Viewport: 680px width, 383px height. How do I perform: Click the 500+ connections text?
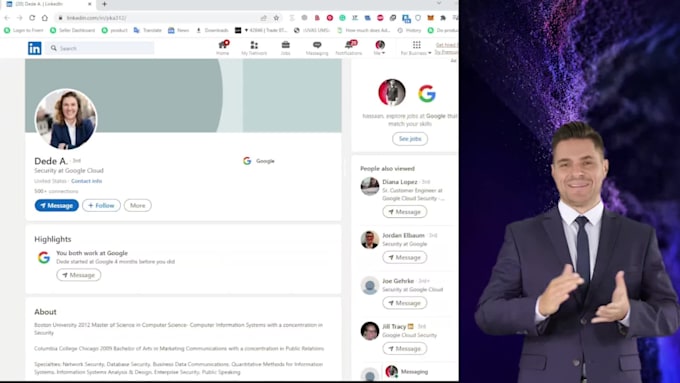tap(56, 191)
